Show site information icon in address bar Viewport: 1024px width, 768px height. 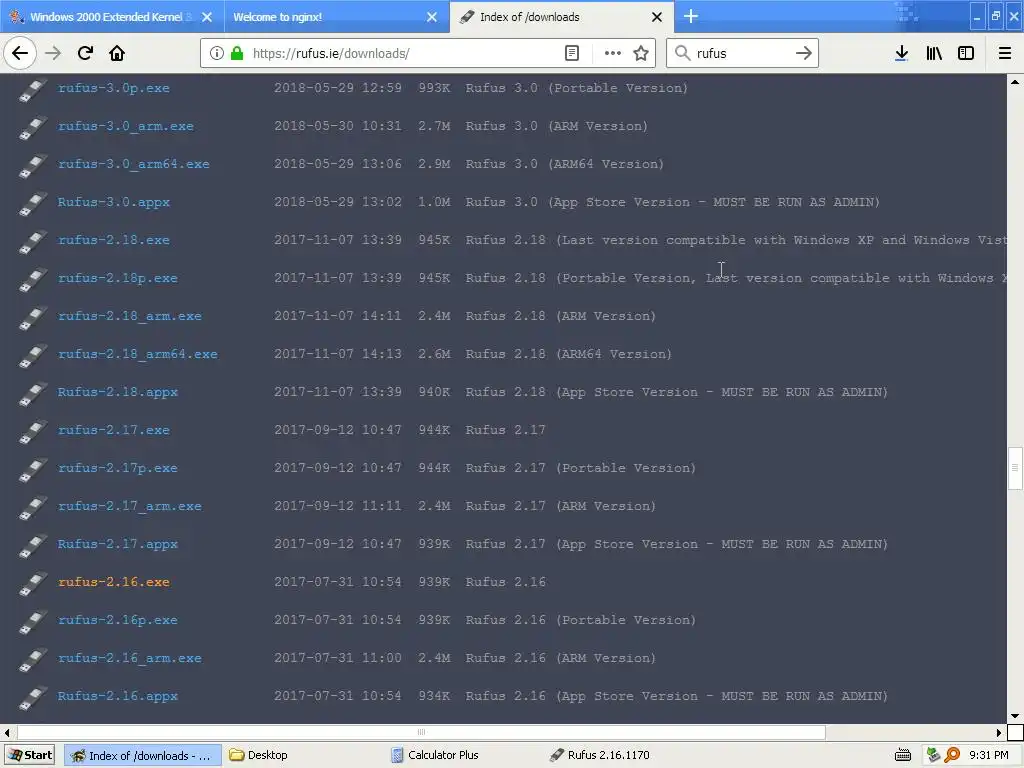click(x=217, y=53)
